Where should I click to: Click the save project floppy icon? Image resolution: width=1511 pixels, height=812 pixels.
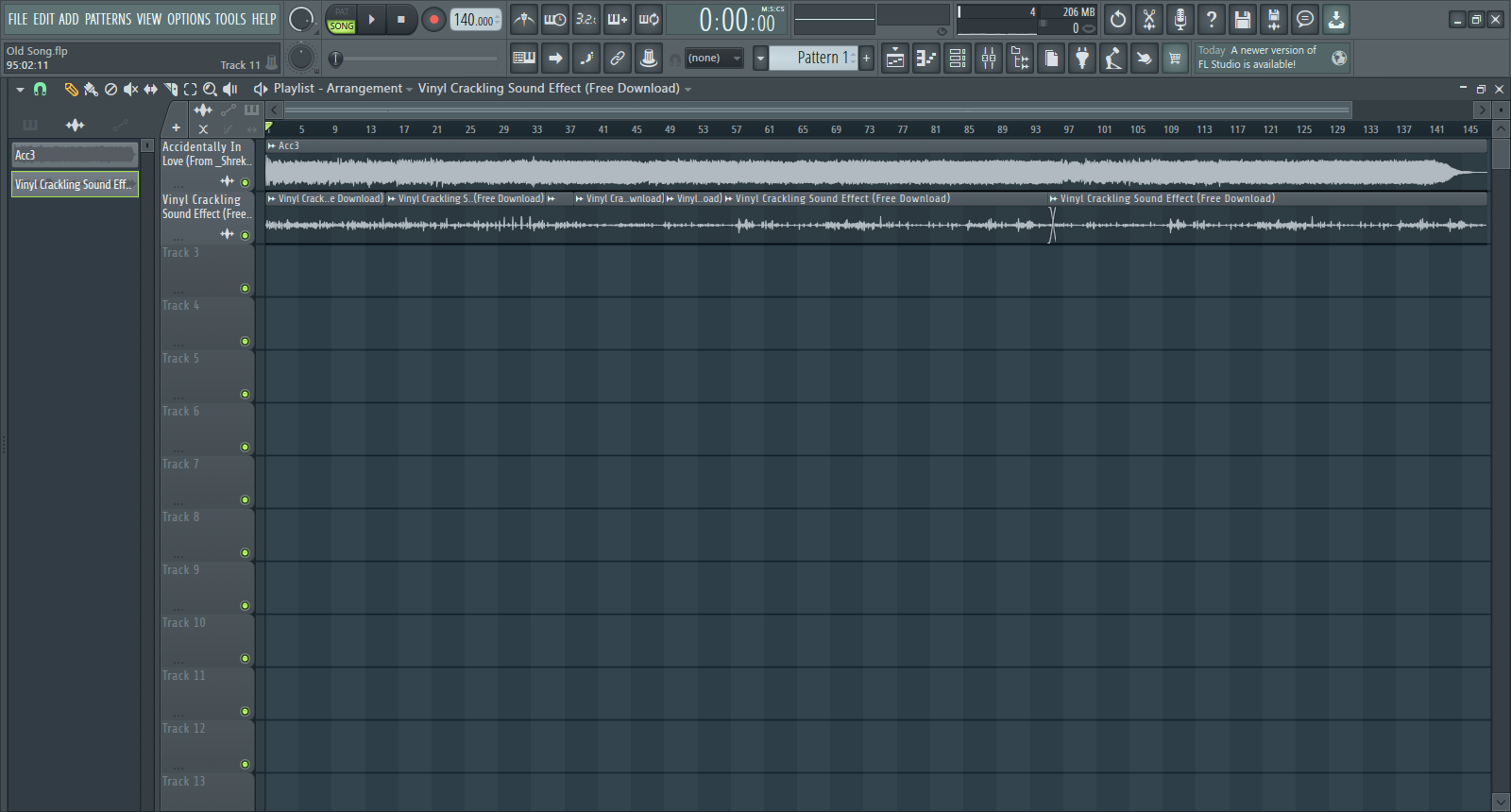1243,19
